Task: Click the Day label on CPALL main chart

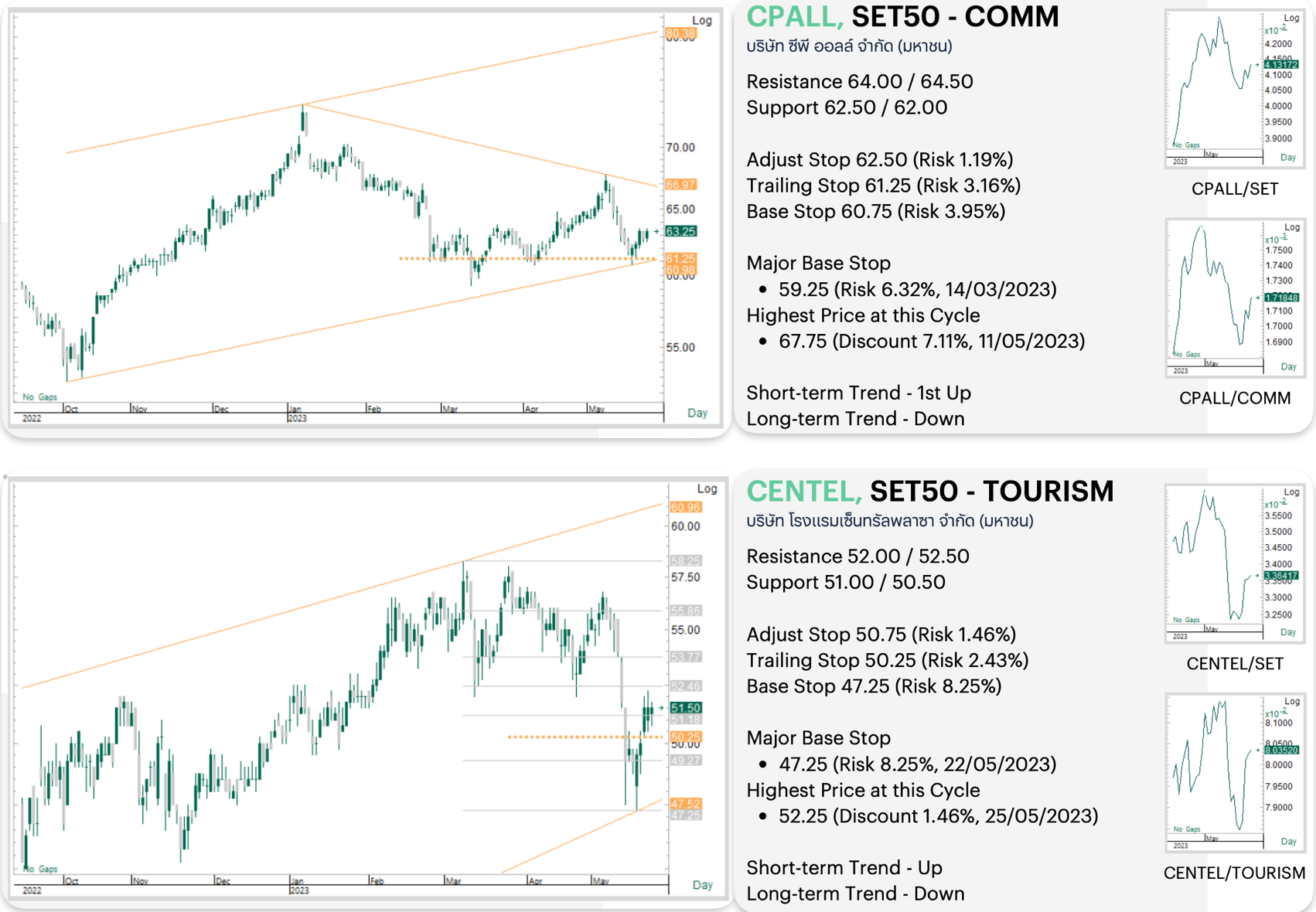Action: pos(697,413)
